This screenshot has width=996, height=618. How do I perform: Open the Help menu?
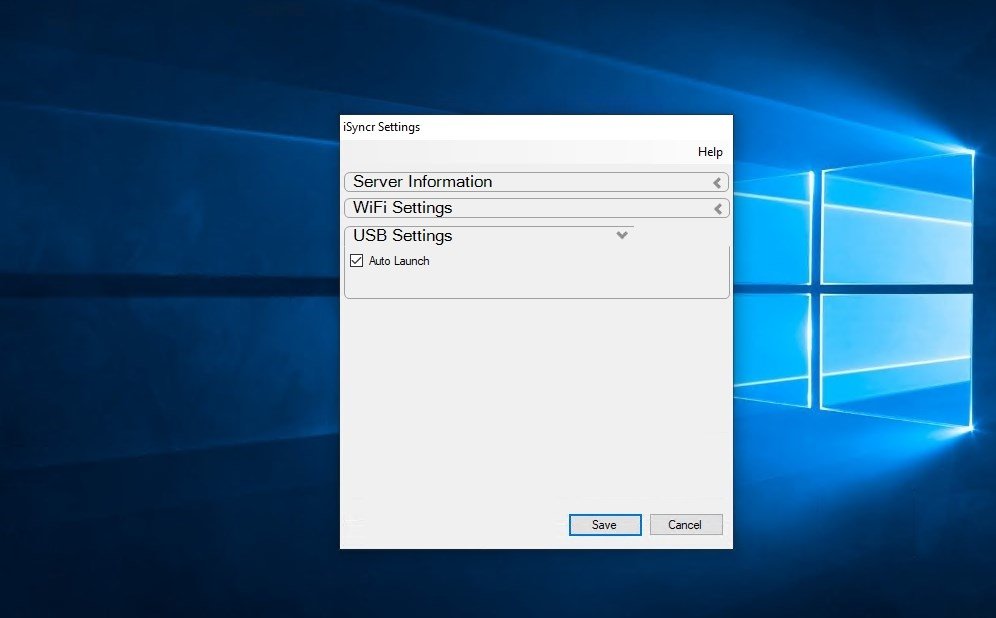point(710,152)
